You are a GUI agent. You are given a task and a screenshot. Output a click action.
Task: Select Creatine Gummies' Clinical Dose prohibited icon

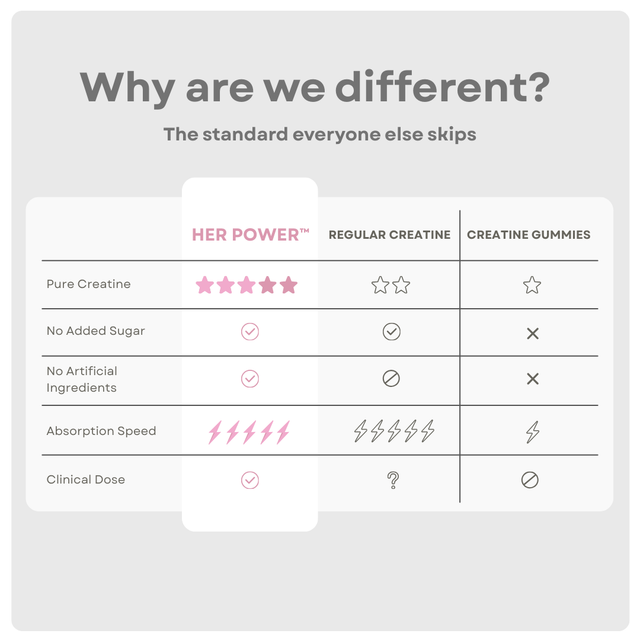point(530,480)
